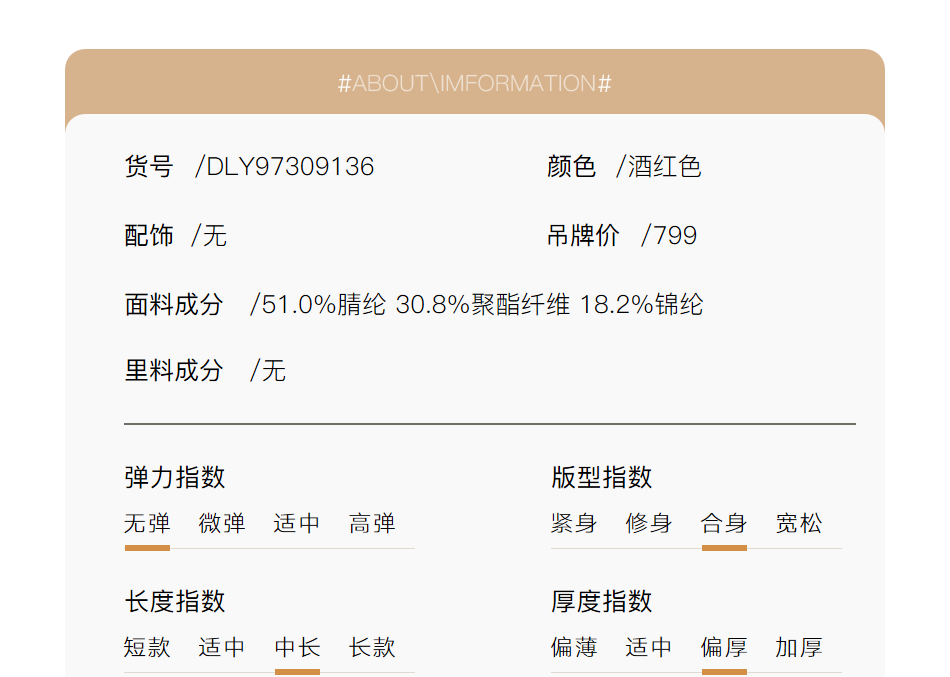Click the 吊牌价 label
Viewport: 950px width, 677px height.
583,236
